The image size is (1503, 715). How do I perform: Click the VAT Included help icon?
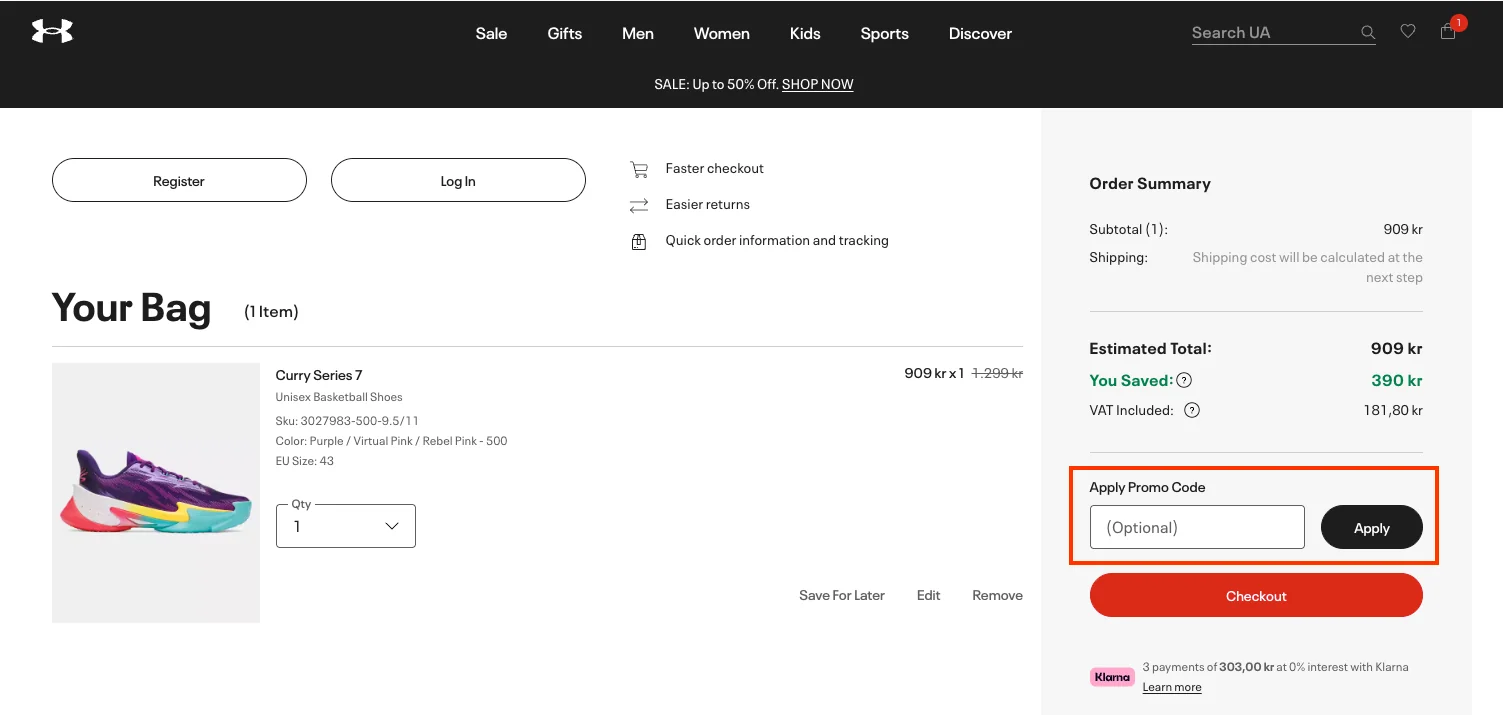click(x=1192, y=410)
